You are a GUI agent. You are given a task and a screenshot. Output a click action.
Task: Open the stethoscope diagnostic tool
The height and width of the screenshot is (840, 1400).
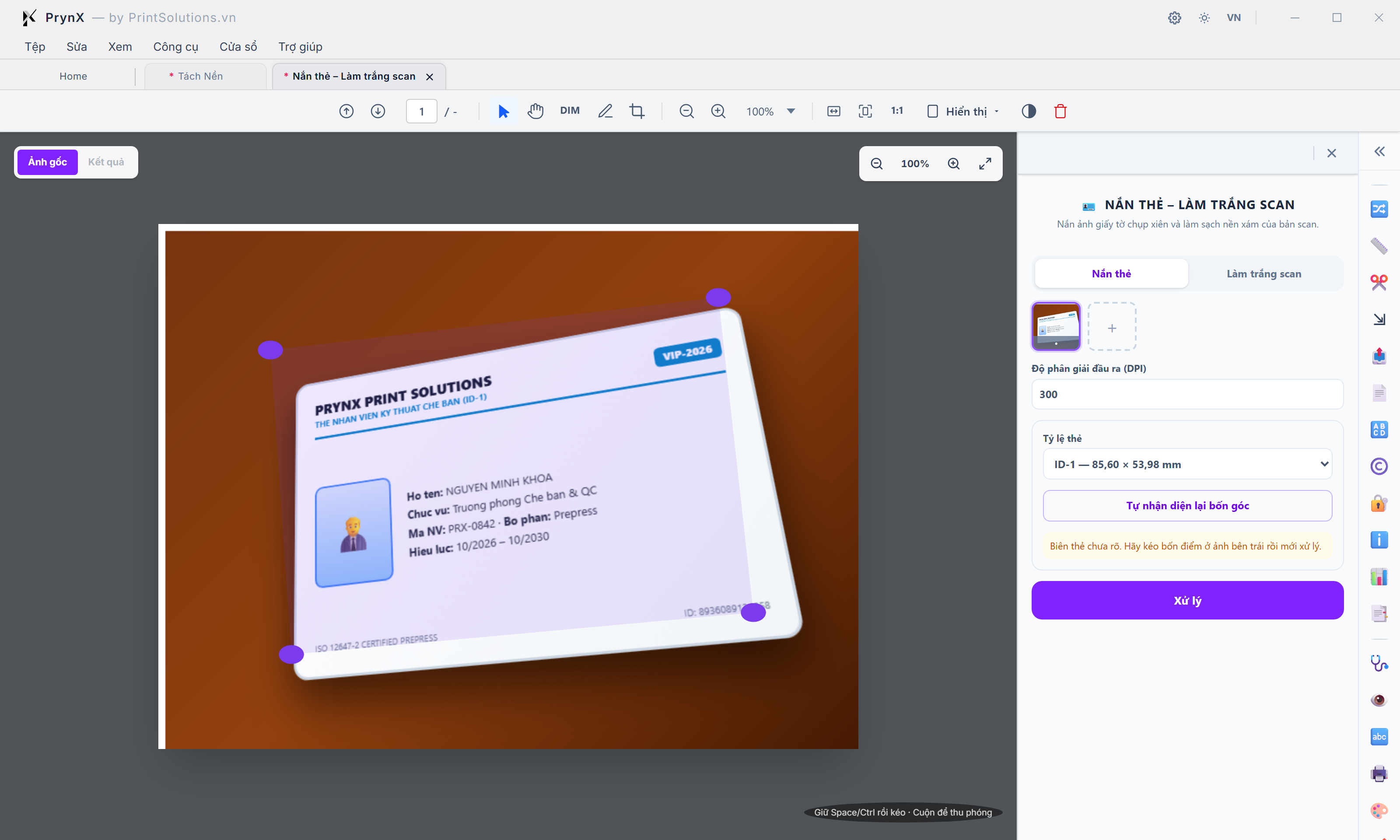(1379, 663)
